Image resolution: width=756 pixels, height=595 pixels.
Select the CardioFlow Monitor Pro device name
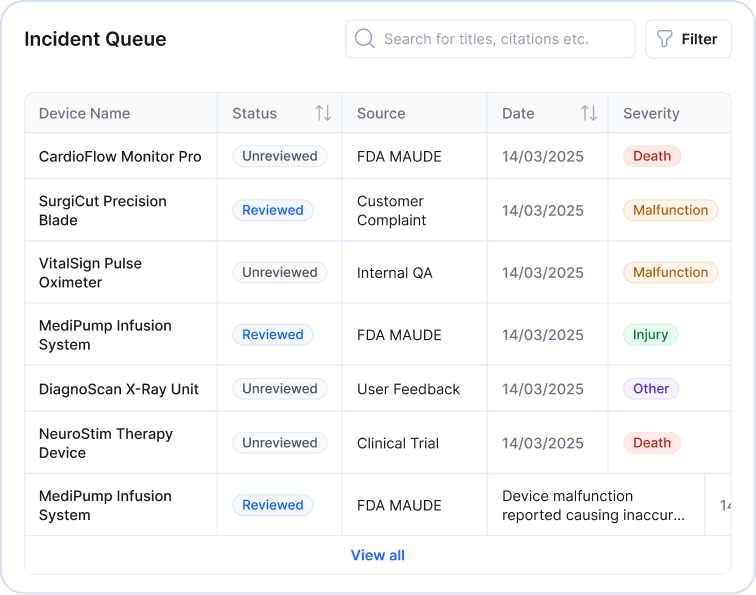pos(120,156)
